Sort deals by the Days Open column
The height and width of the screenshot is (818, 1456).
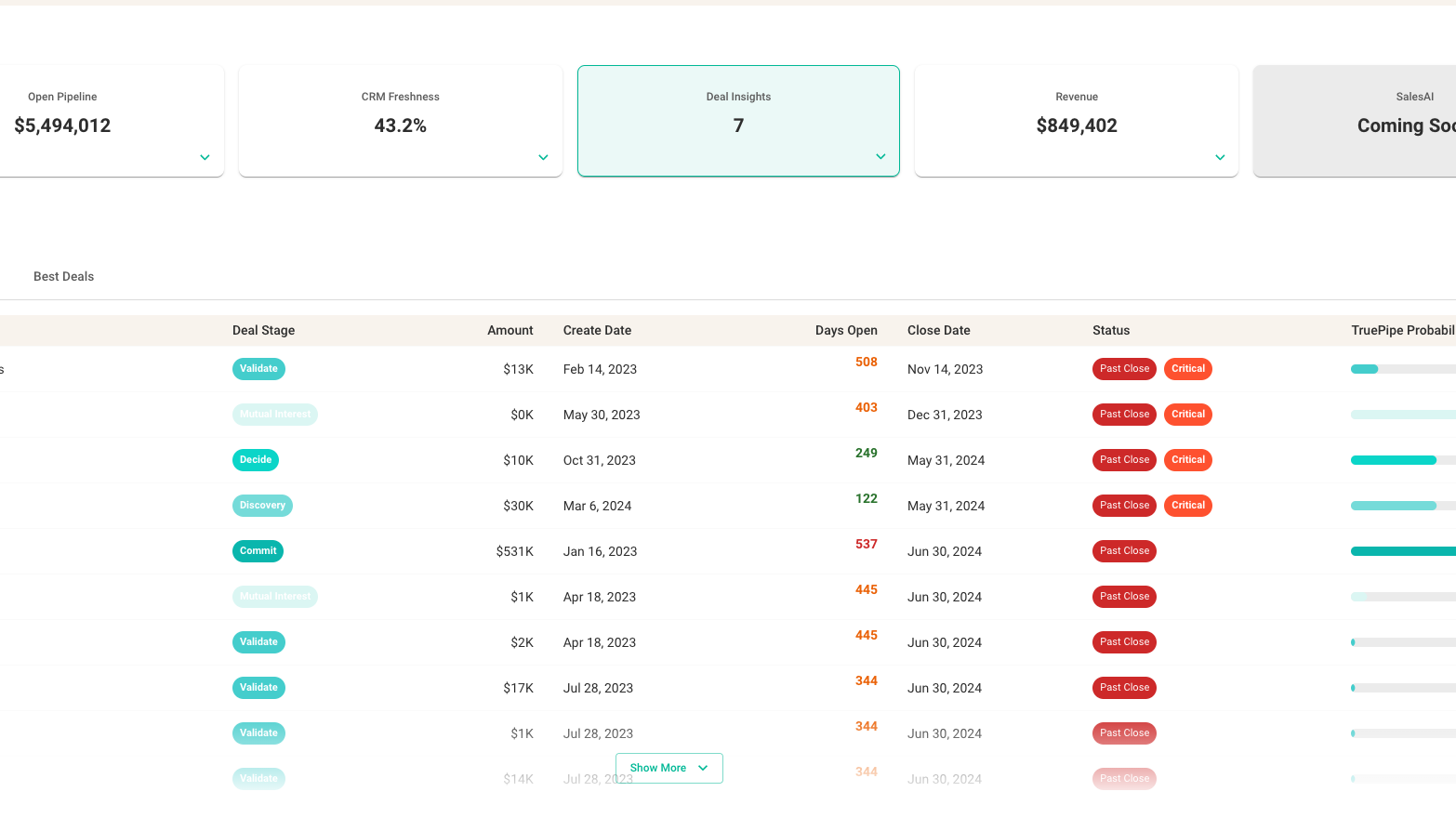pos(847,330)
